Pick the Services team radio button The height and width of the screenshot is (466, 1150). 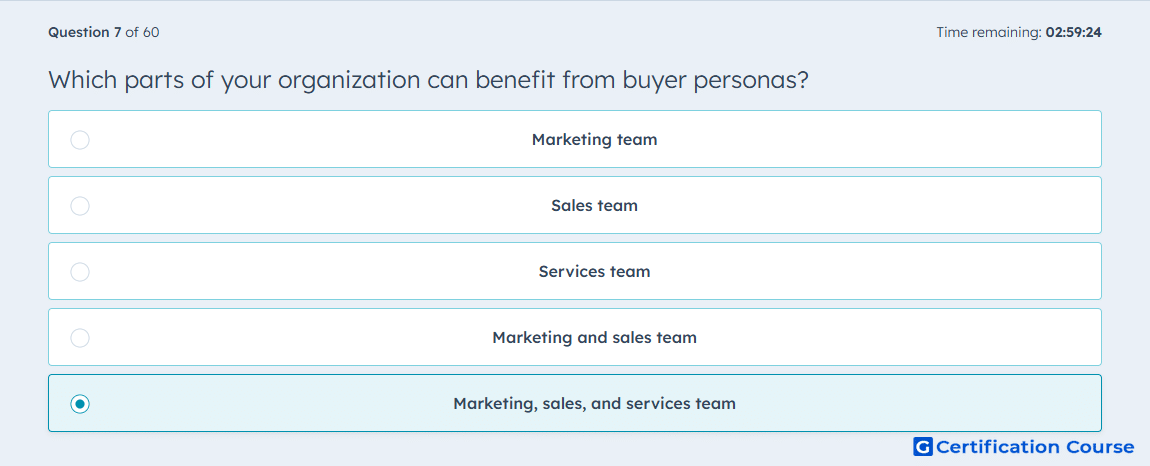[80, 272]
